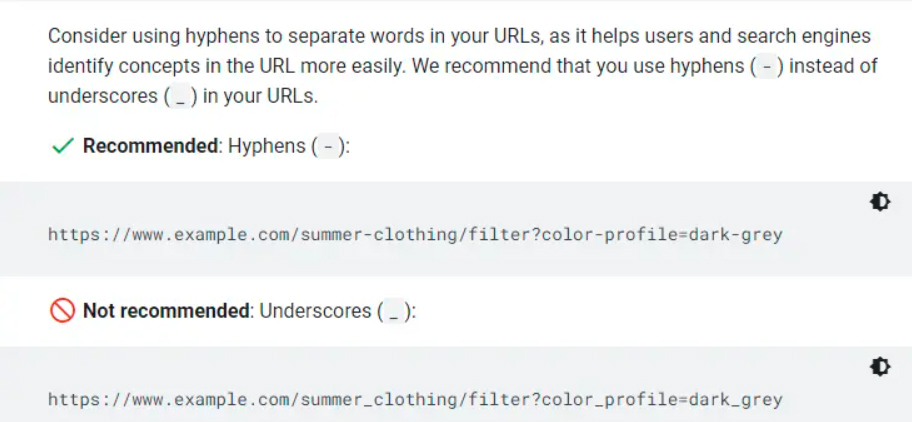The width and height of the screenshot is (912, 422).
Task: Click the inline hyphen code in the paragraph
Action: click(x=767, y=66)
